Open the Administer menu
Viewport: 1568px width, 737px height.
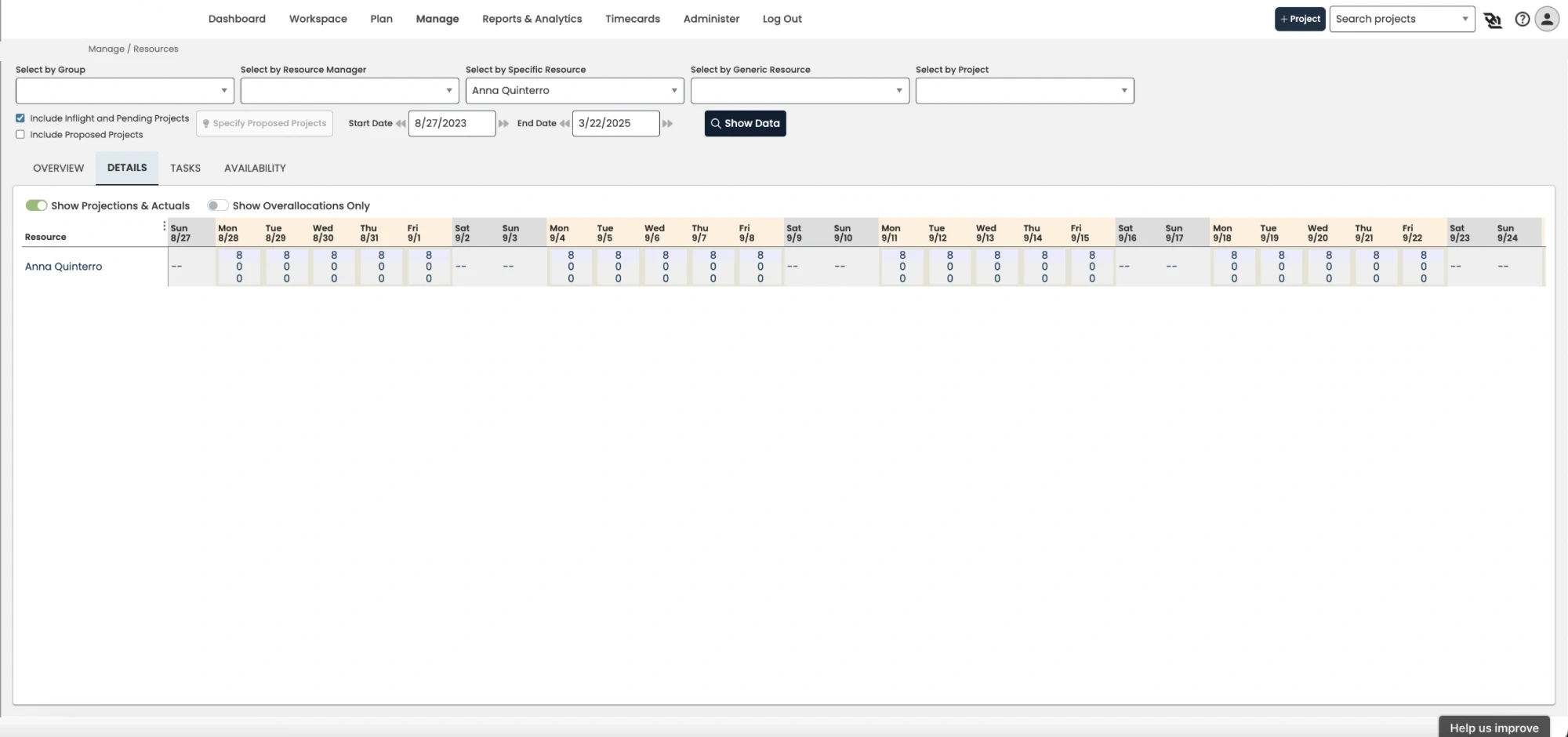pos(711,19)
